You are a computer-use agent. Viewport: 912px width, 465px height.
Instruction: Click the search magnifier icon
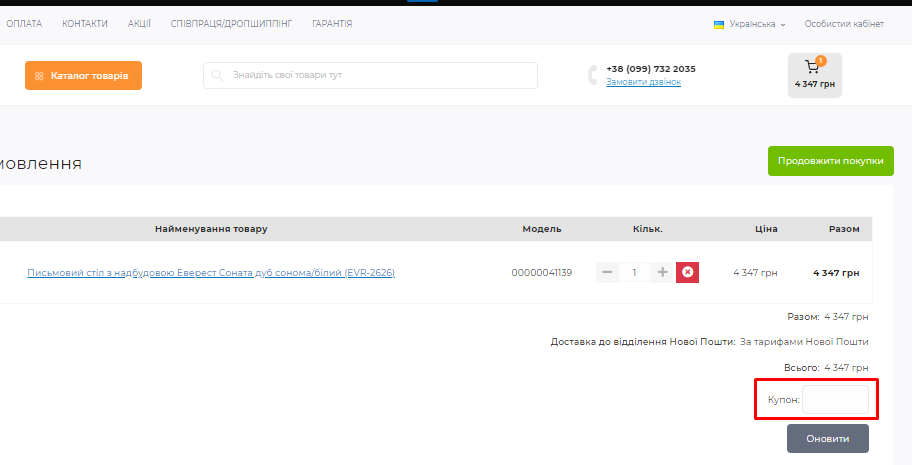click(218, 76)
